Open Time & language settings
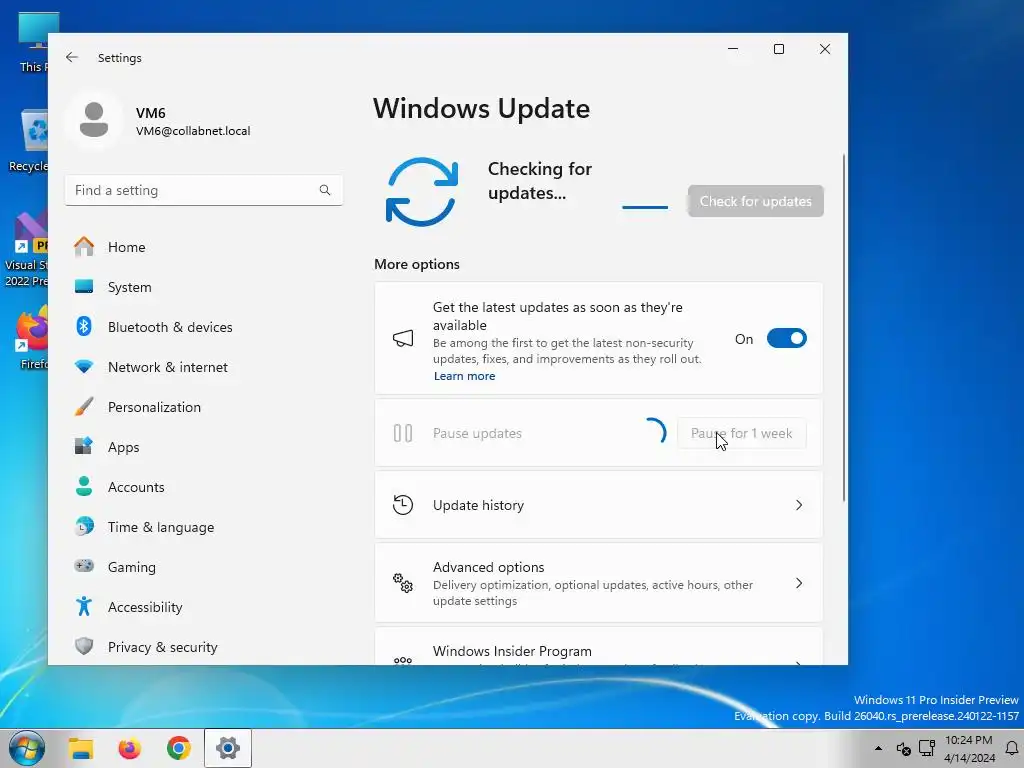Viewport: 1024px width, 768px height. coord(204,526)
